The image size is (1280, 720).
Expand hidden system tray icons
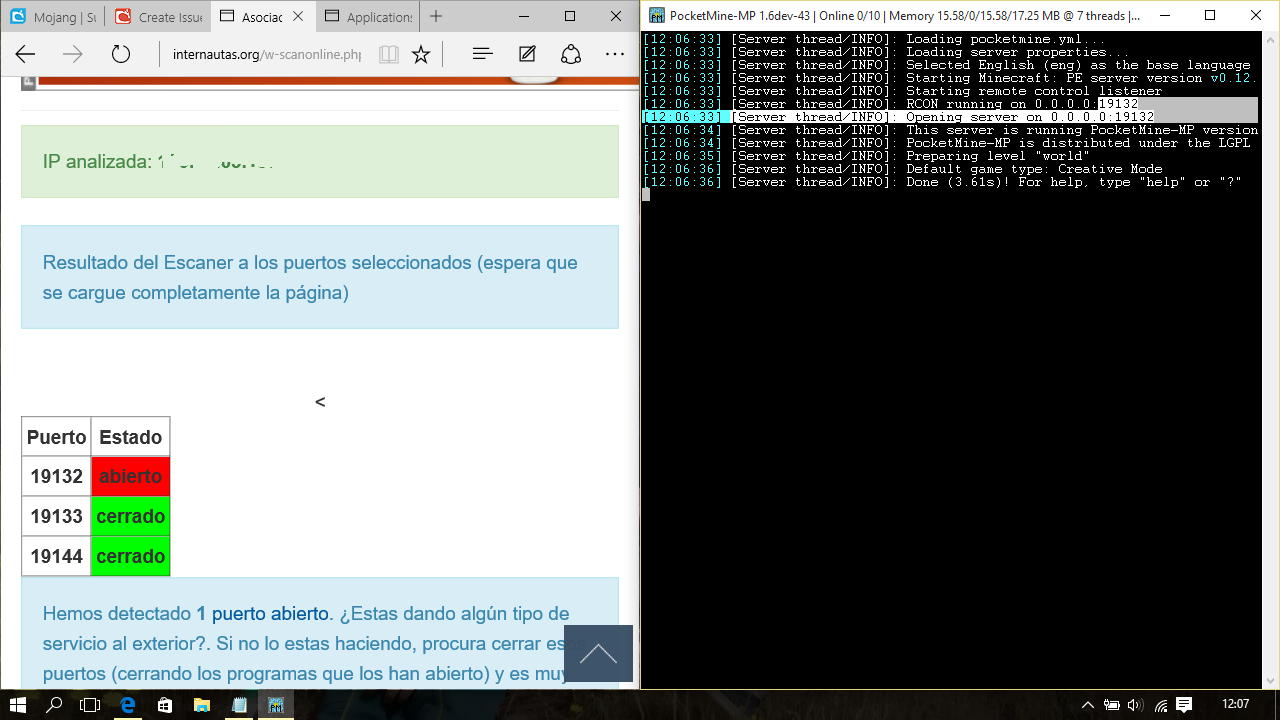pos(1088,705)
